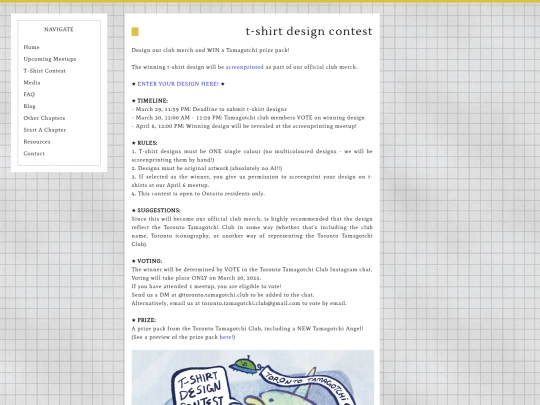540x405 pixels.
Task: Open T-Shirt Contest in sidebar
Action: tap(44, 71)
